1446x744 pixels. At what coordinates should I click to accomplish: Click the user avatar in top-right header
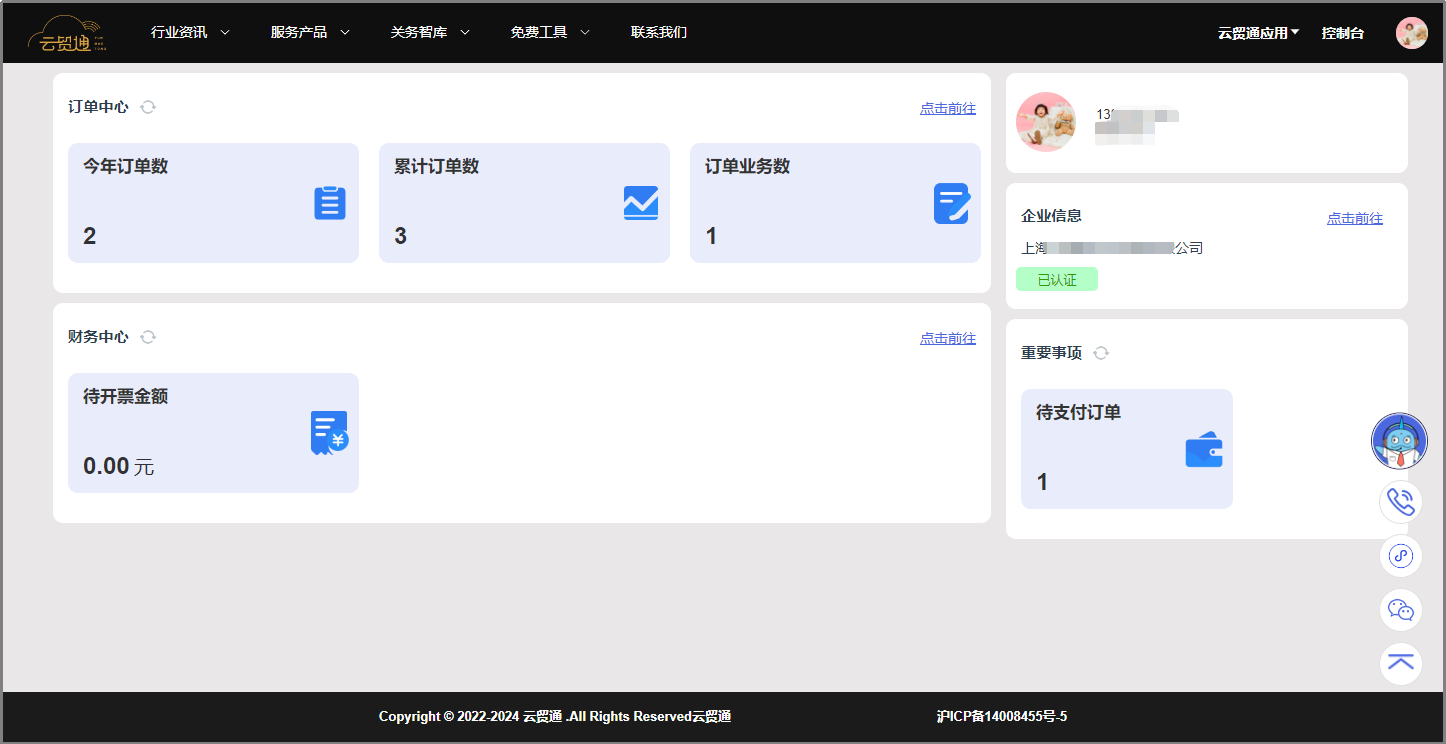1411,33
